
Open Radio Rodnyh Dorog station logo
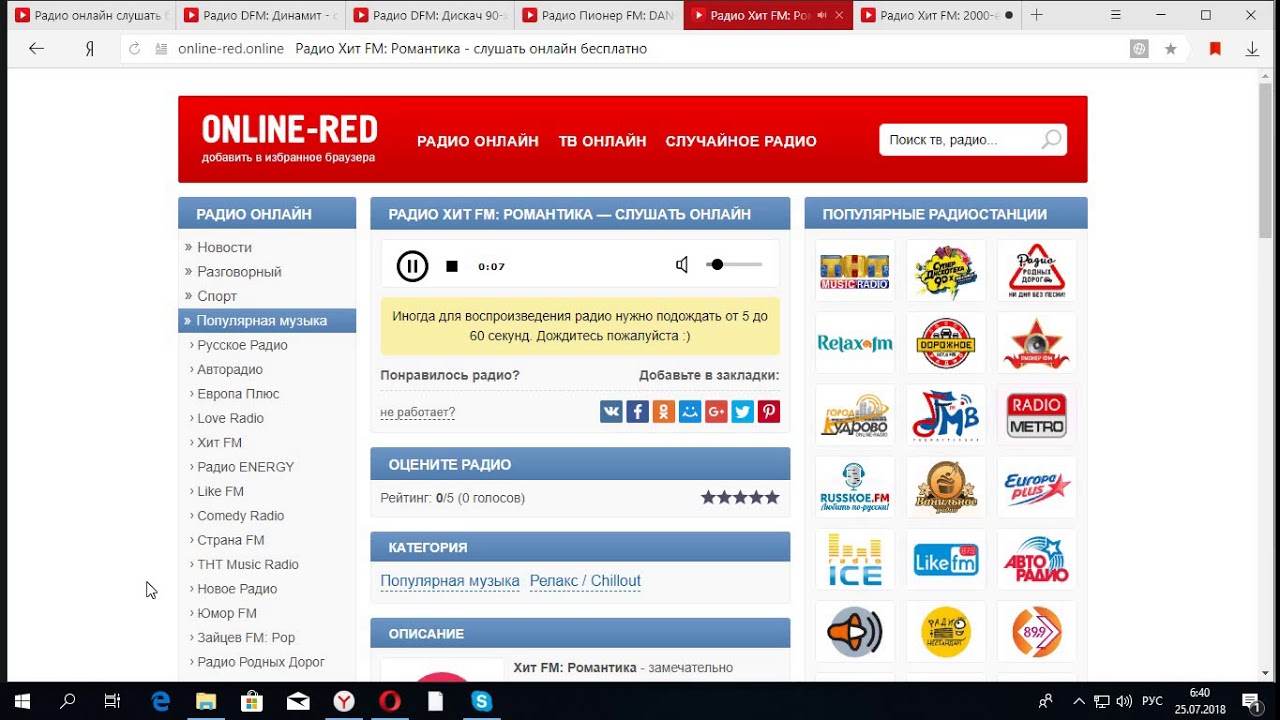click(x=1037, y=270)
